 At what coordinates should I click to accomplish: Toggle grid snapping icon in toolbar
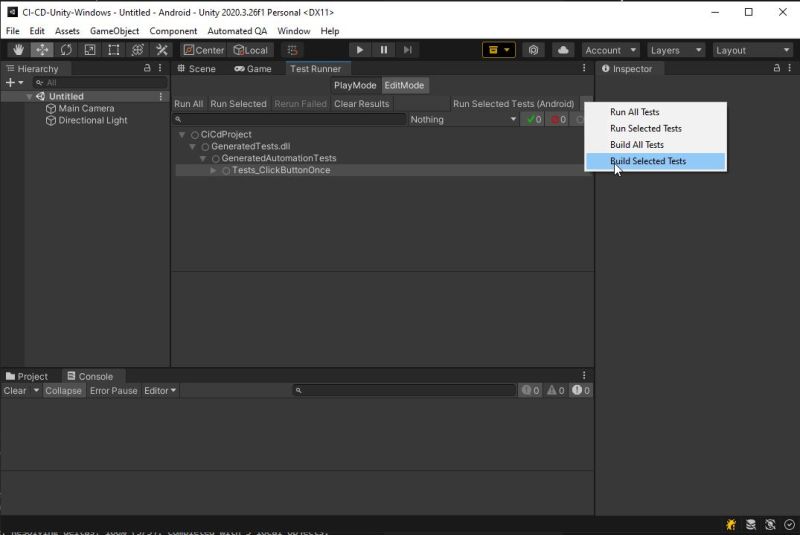point(292,50)
